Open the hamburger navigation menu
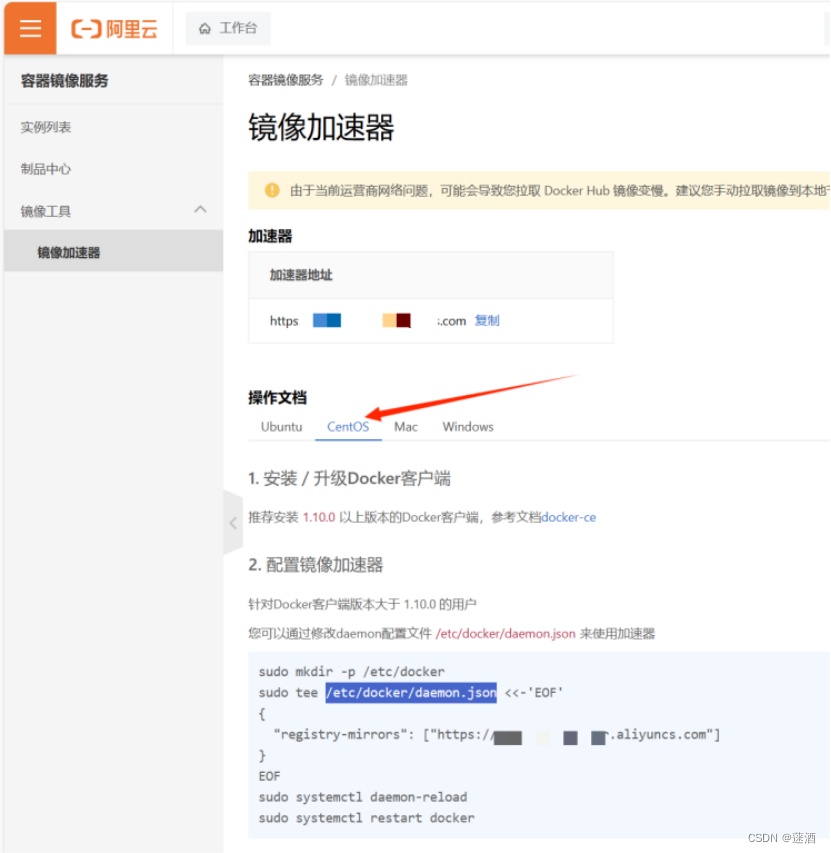This screenshot has height=853, width=831. [28, 28]
